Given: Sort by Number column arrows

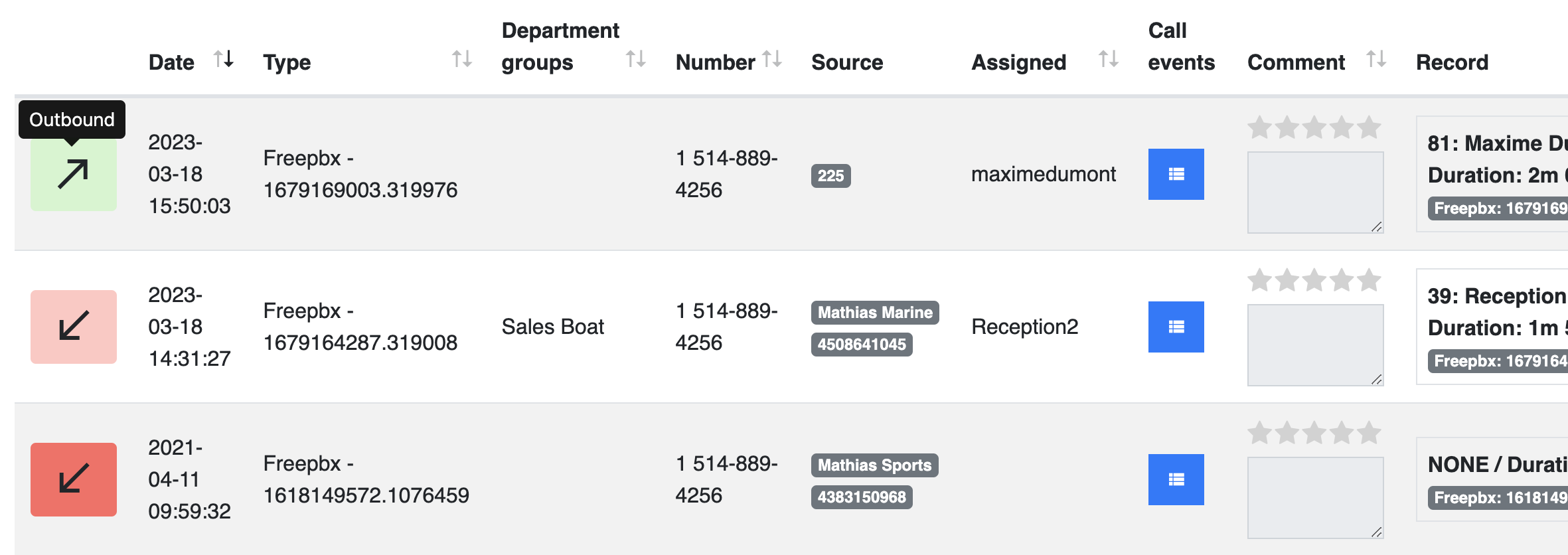Looking at the screenshot, I should point(772,59).
